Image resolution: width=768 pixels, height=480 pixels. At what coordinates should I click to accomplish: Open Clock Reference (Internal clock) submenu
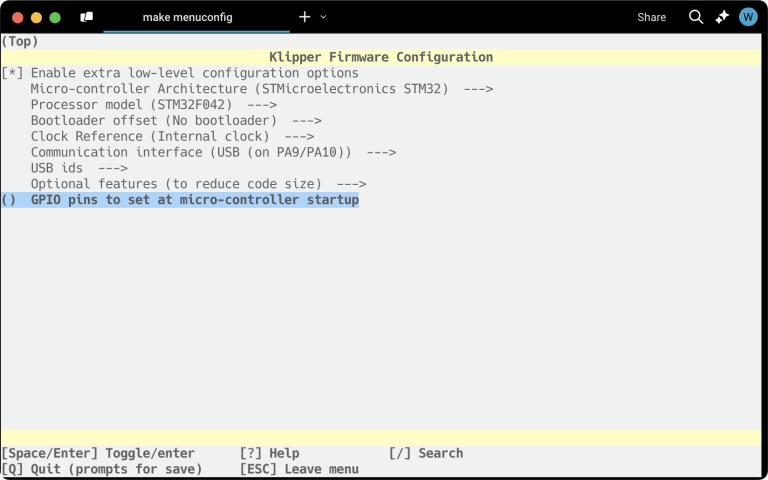172,136
